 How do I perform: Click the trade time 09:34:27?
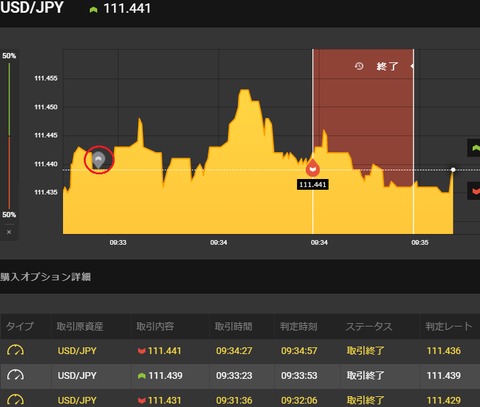[x=234, y=351]
